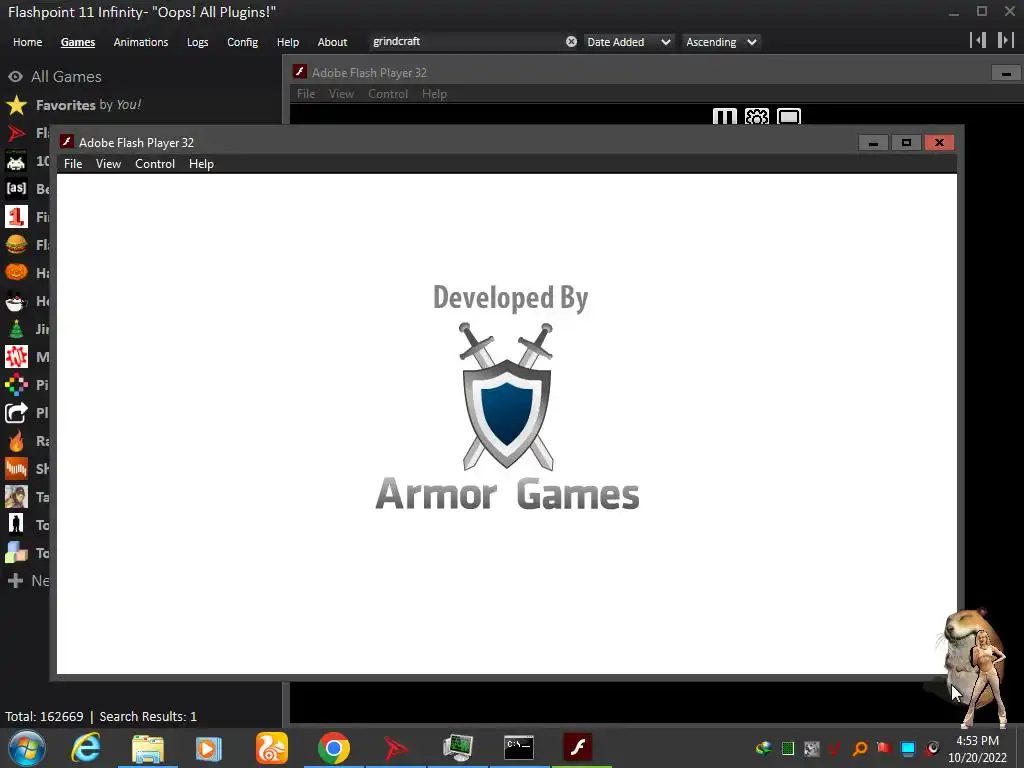Switch to the Animations tab
This screenshot has height=768, width=1024.
pos(141,42)
